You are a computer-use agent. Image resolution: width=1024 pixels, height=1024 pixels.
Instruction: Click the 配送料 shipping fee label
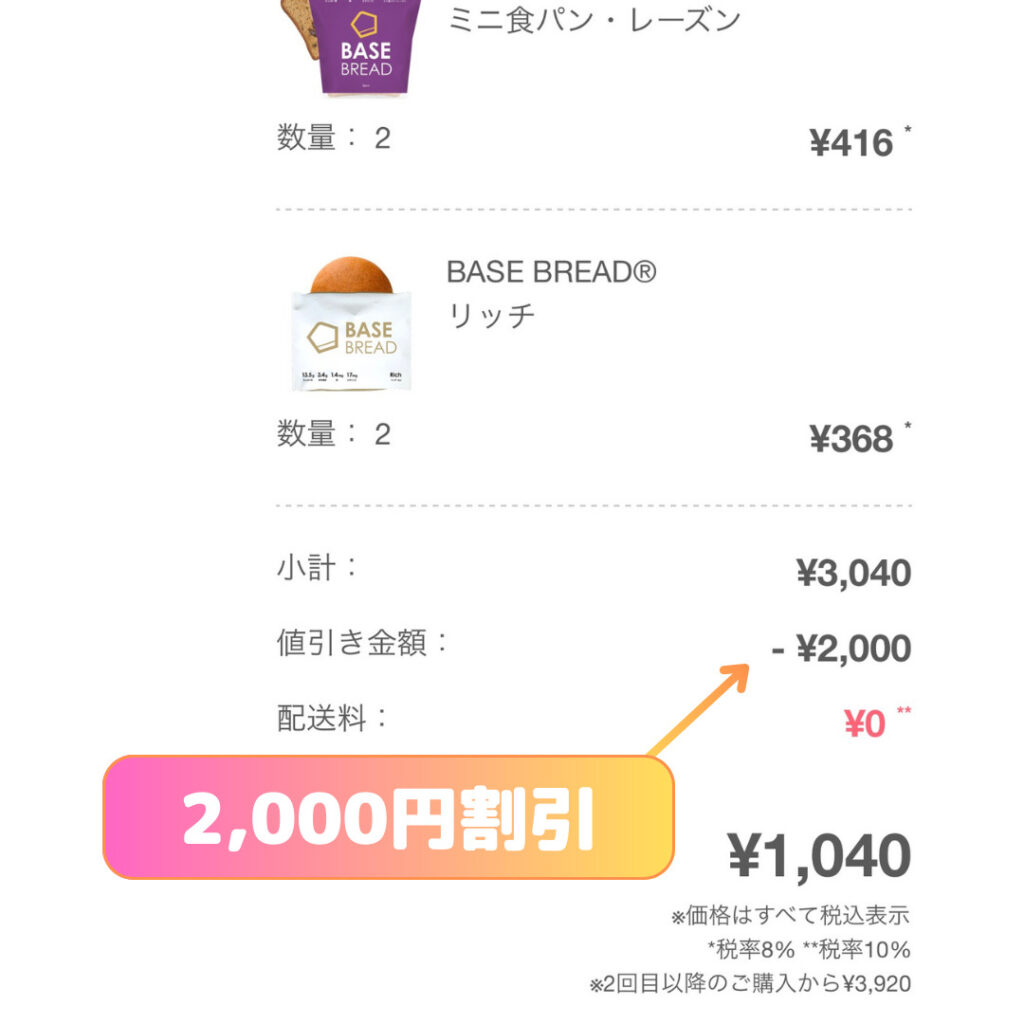[332, 718]
